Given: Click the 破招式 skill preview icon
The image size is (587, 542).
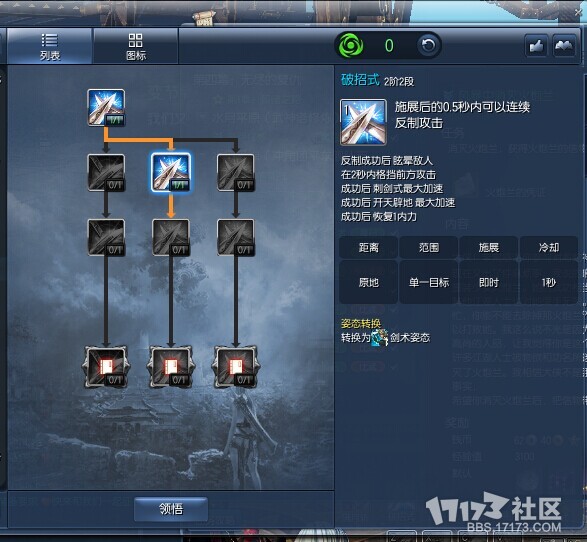Looking at the screenshot, I should pos(363,122).
